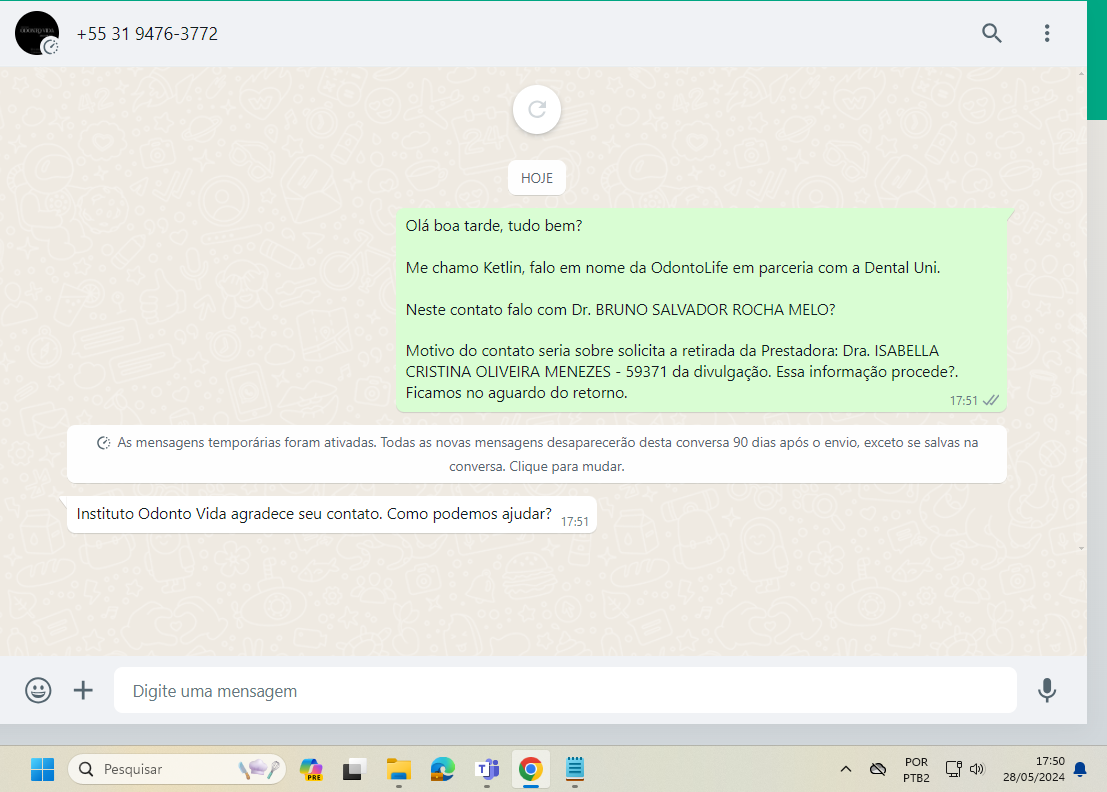Open the contact's profile picture
This screenshot has height=792, width=1107.
(x=37, y=33)
